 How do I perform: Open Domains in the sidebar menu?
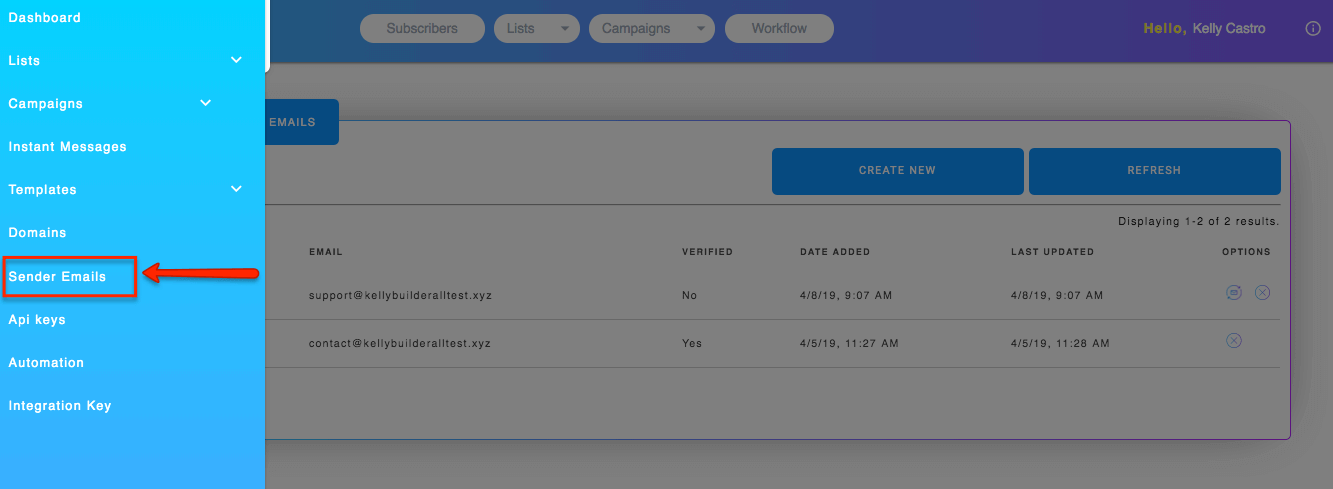38,233
